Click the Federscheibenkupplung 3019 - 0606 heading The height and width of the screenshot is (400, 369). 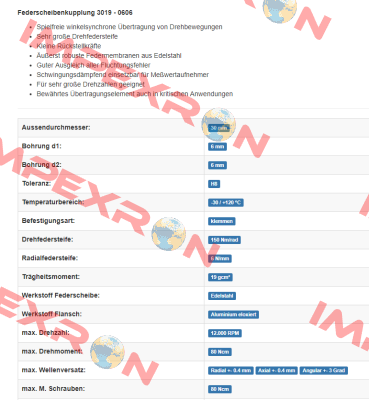coord(75,13)
